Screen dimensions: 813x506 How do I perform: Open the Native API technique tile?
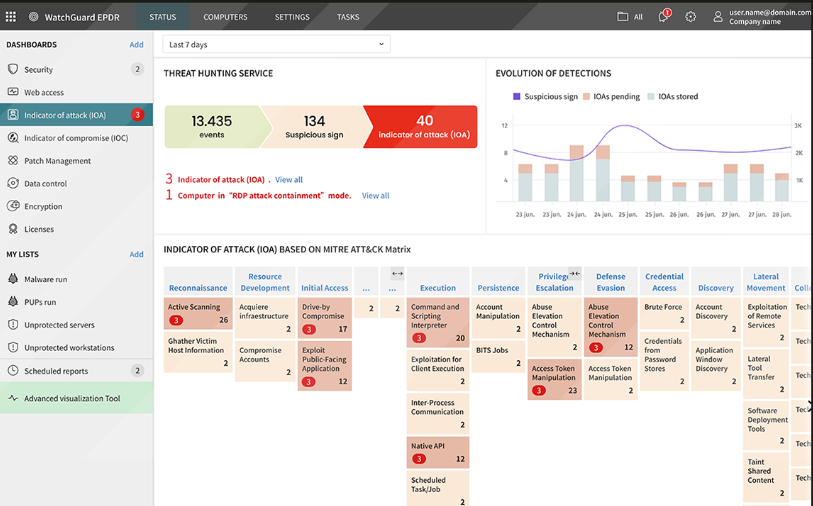tap(438, 452)
